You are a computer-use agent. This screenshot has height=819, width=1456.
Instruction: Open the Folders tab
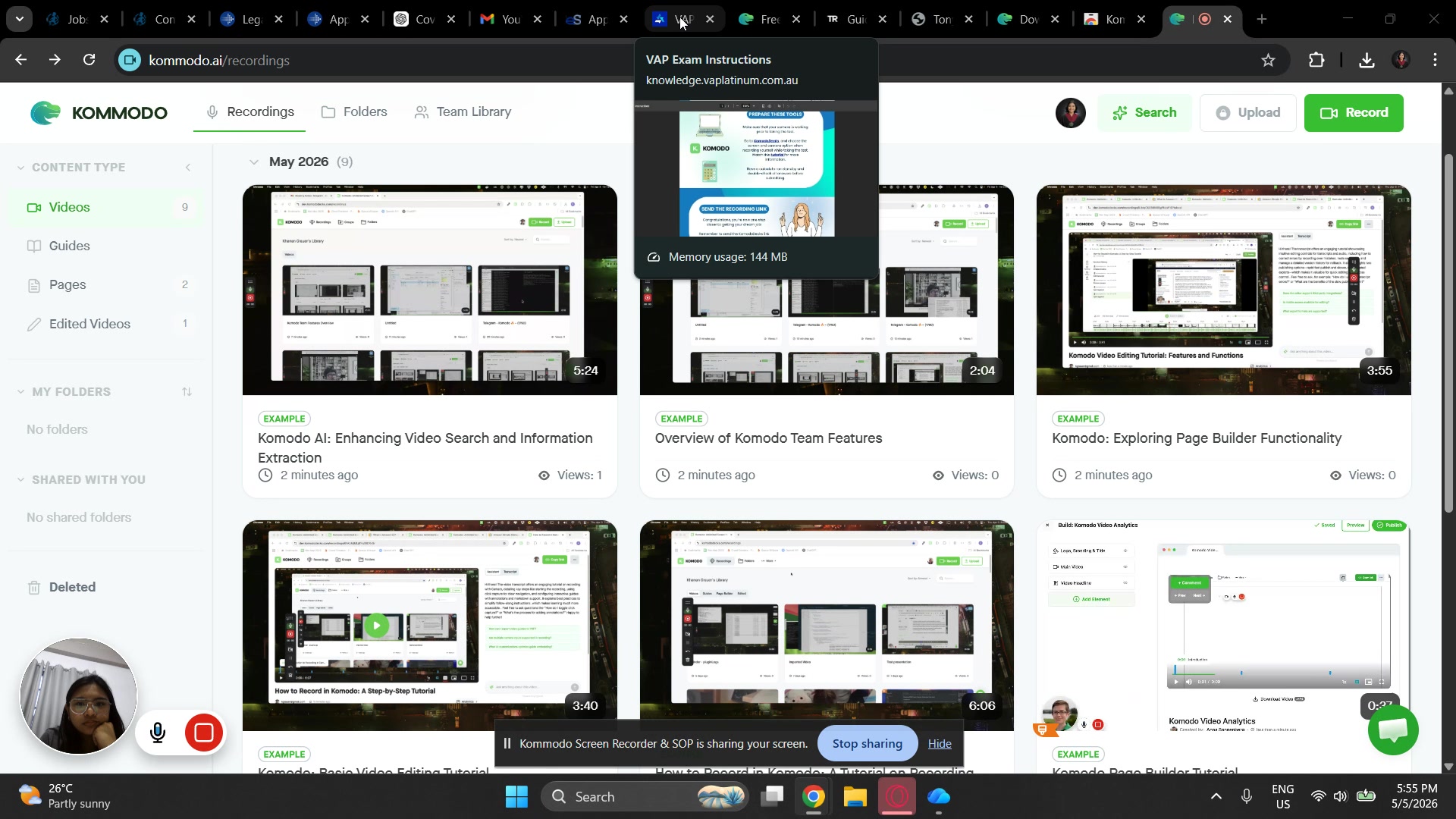pos(354,112)
